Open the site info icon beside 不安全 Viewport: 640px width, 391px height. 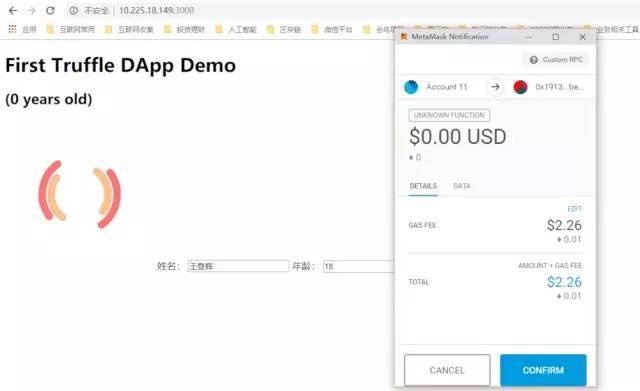click(x=74, y=11)
